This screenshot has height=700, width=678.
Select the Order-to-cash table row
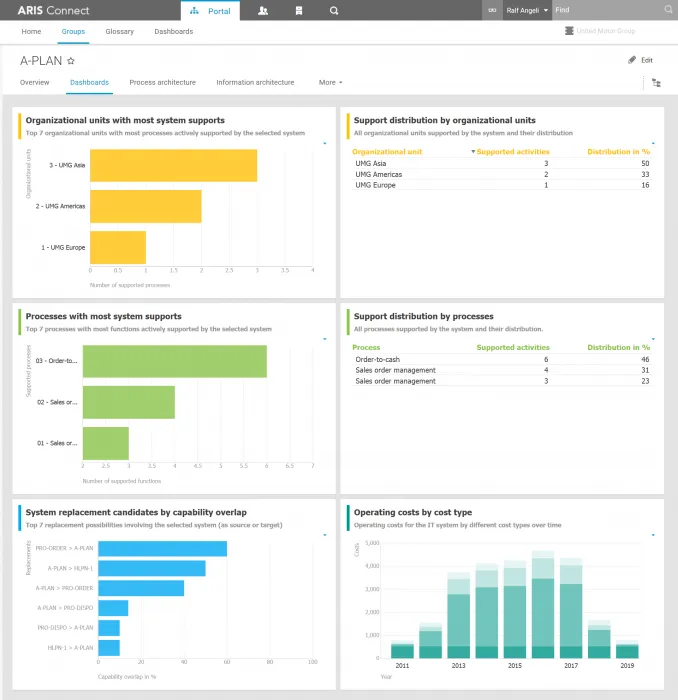pos(502,359)
